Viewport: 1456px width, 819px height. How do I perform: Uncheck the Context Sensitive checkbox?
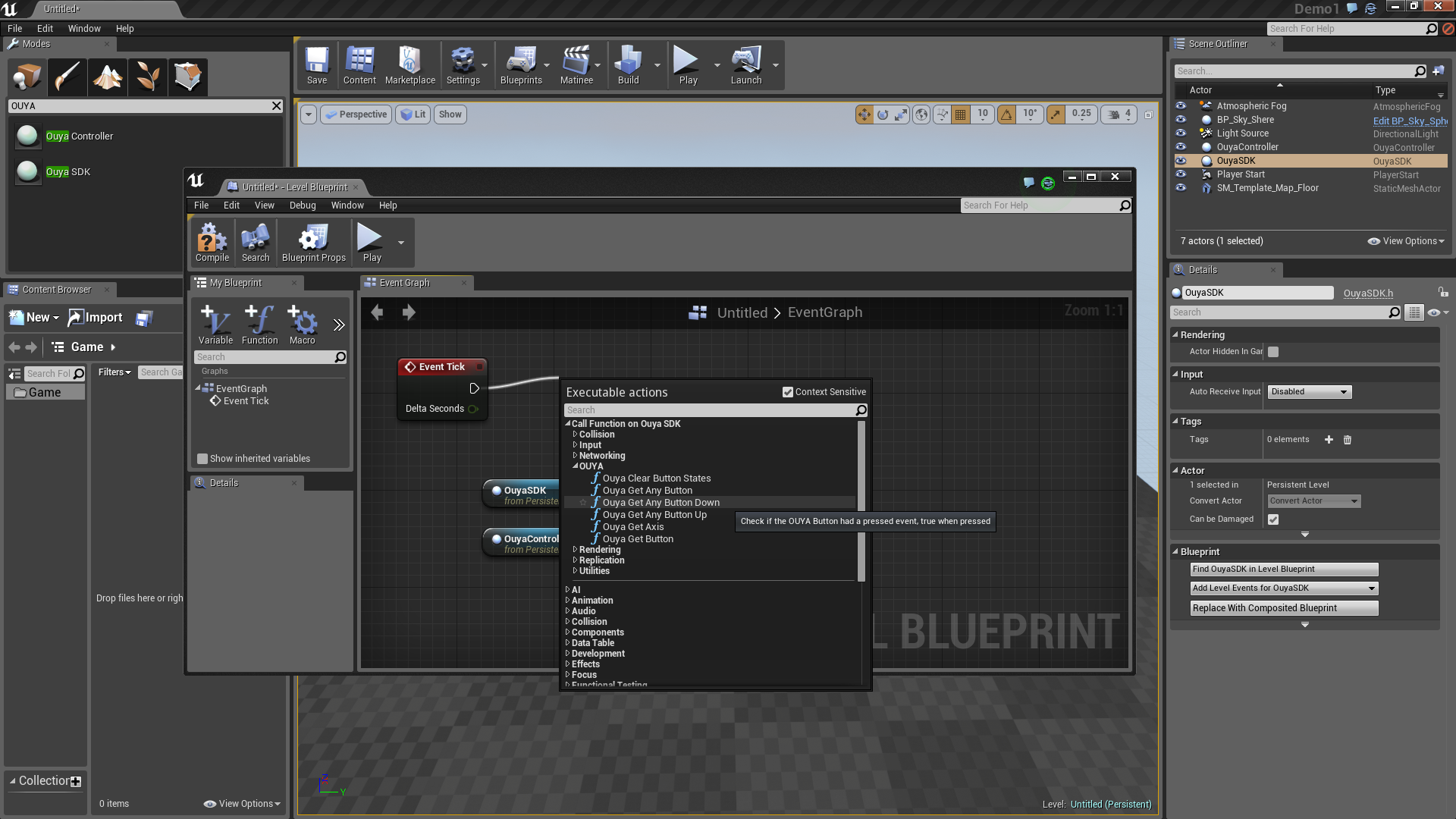tap(788, 392)
